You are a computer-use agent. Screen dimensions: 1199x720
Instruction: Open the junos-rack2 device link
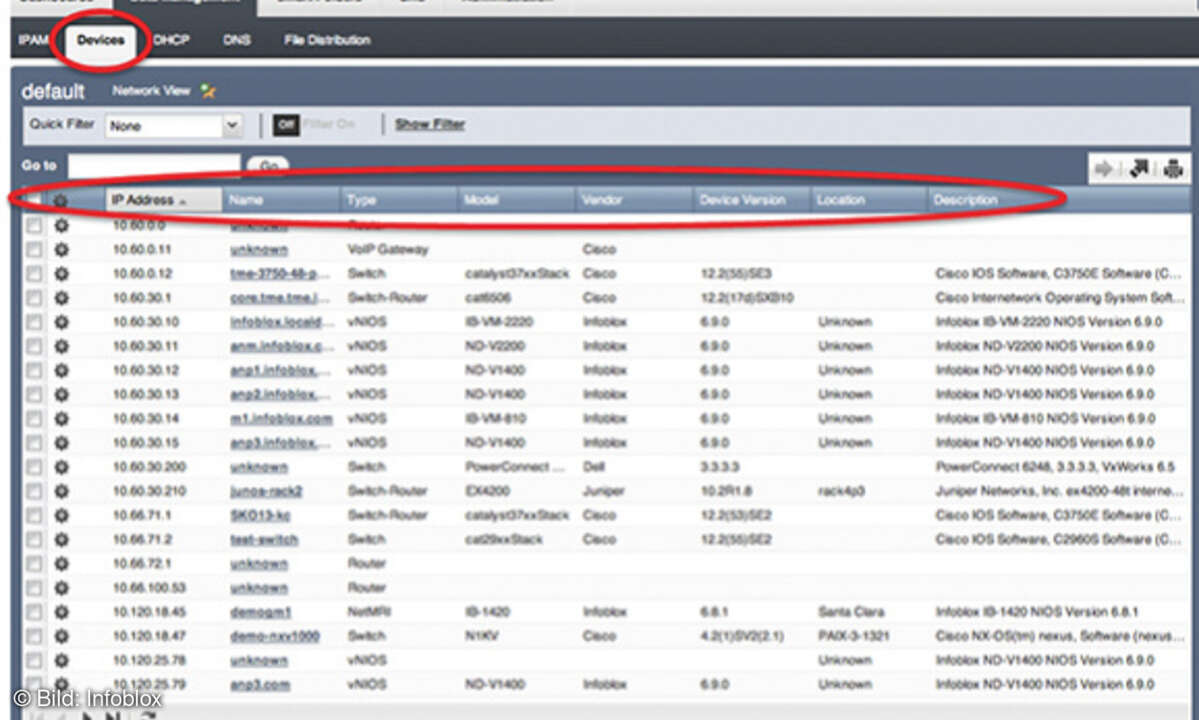point(266,491)
